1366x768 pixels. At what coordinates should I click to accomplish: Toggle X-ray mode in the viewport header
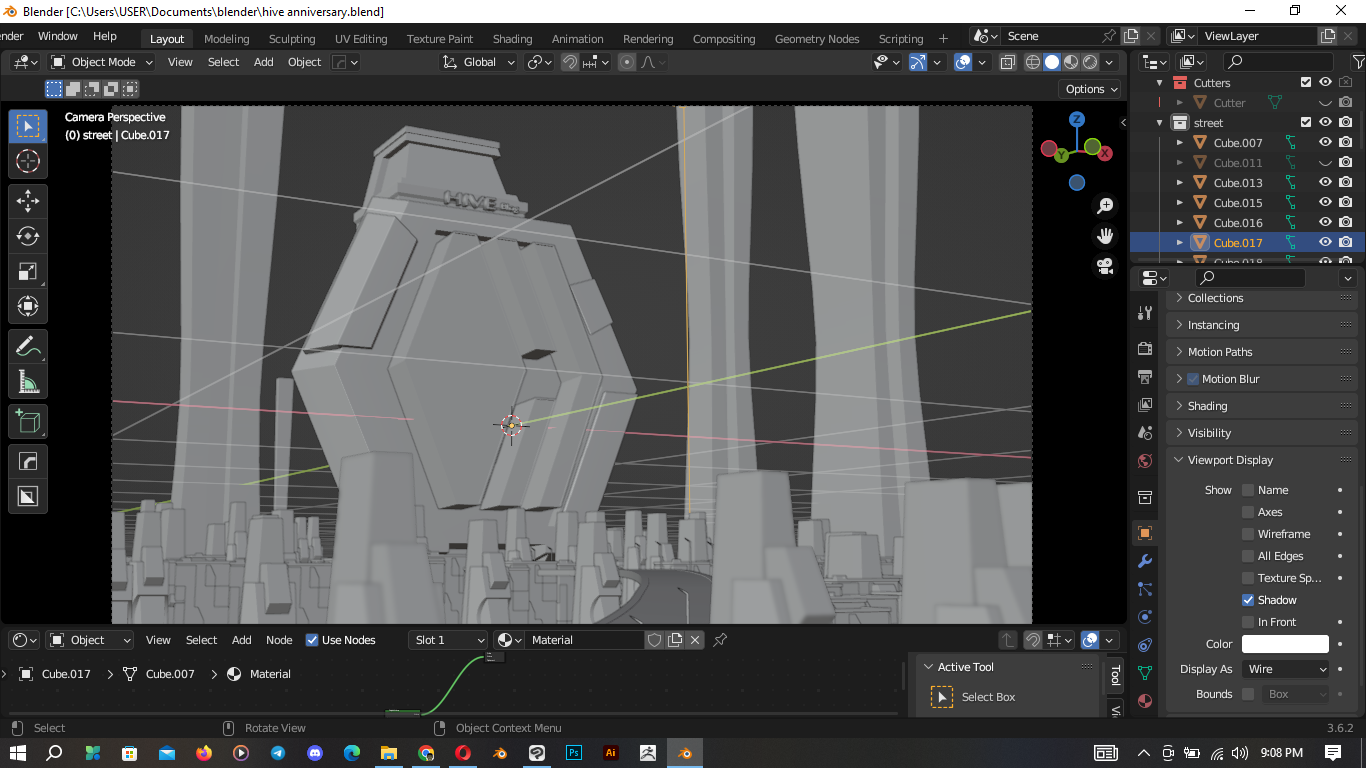click(1007, 62)
